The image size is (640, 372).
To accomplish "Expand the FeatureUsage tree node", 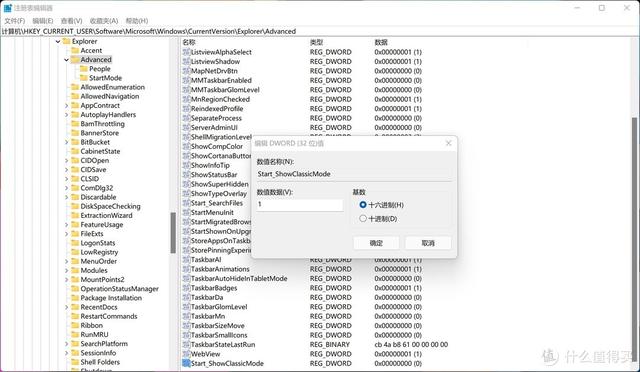I will point(66,225).
